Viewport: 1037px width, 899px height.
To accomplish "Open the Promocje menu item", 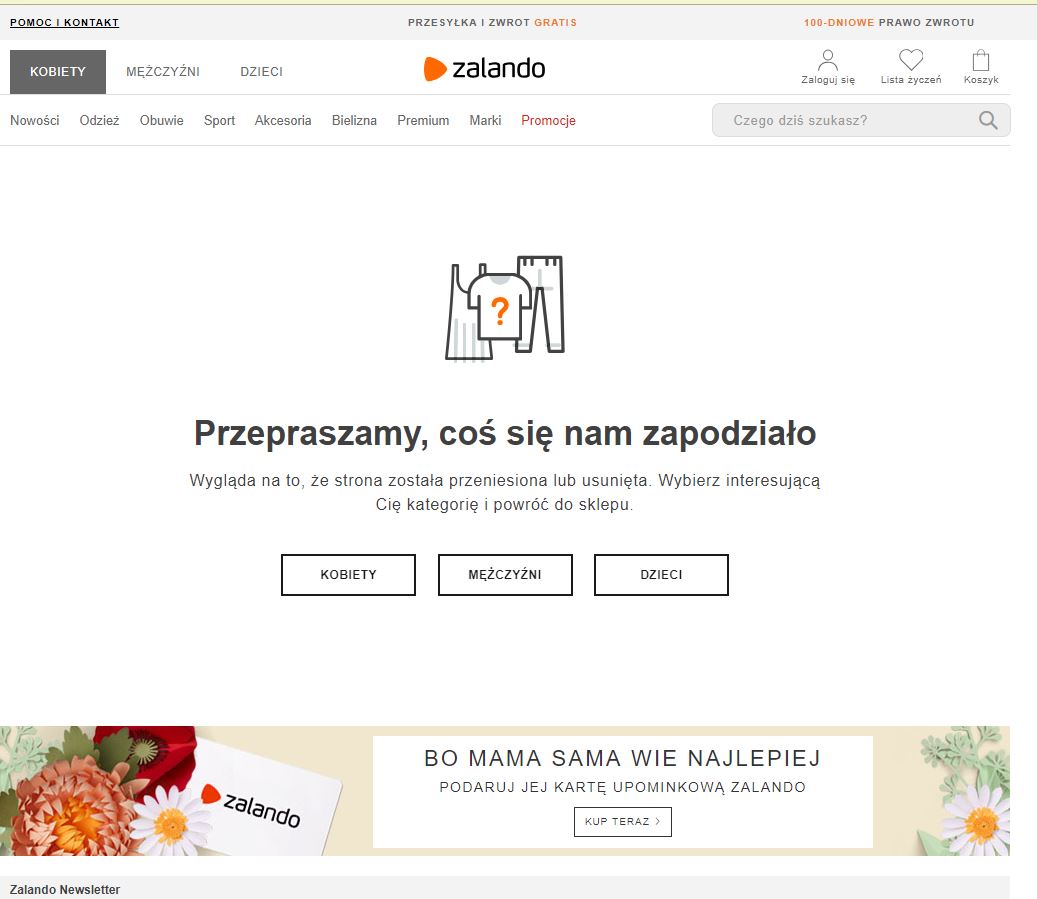I will click(x=548, y=121).
